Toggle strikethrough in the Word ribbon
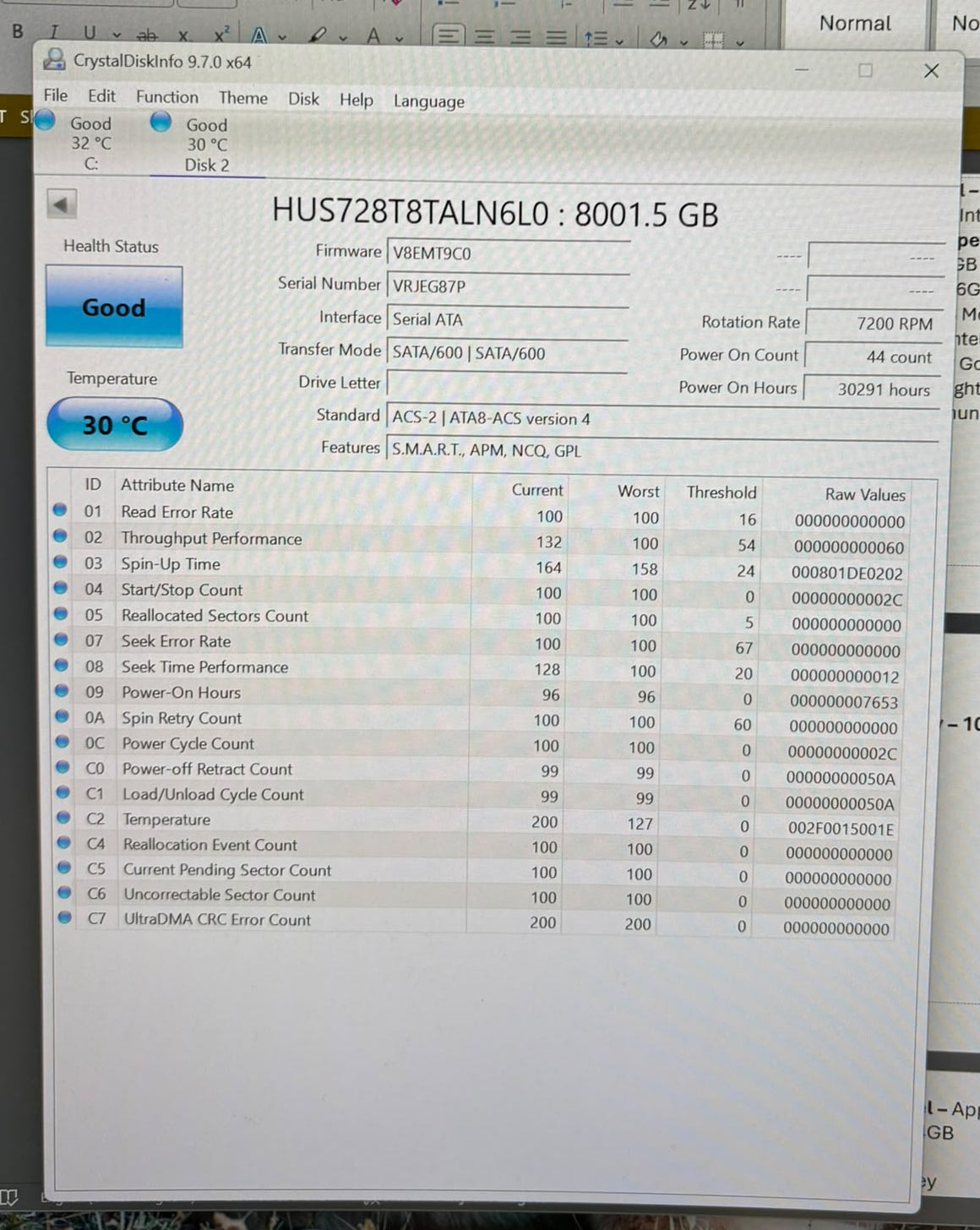This screenshot has width=980, height=1230. pyautogui.click(x=147, y=35)
